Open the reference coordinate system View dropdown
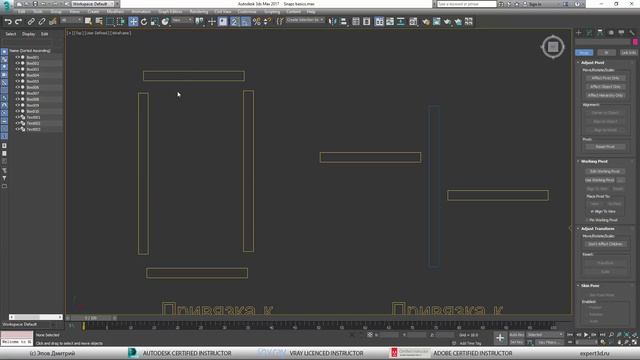The height and width of the screenshot is (360, 640). 182,20
